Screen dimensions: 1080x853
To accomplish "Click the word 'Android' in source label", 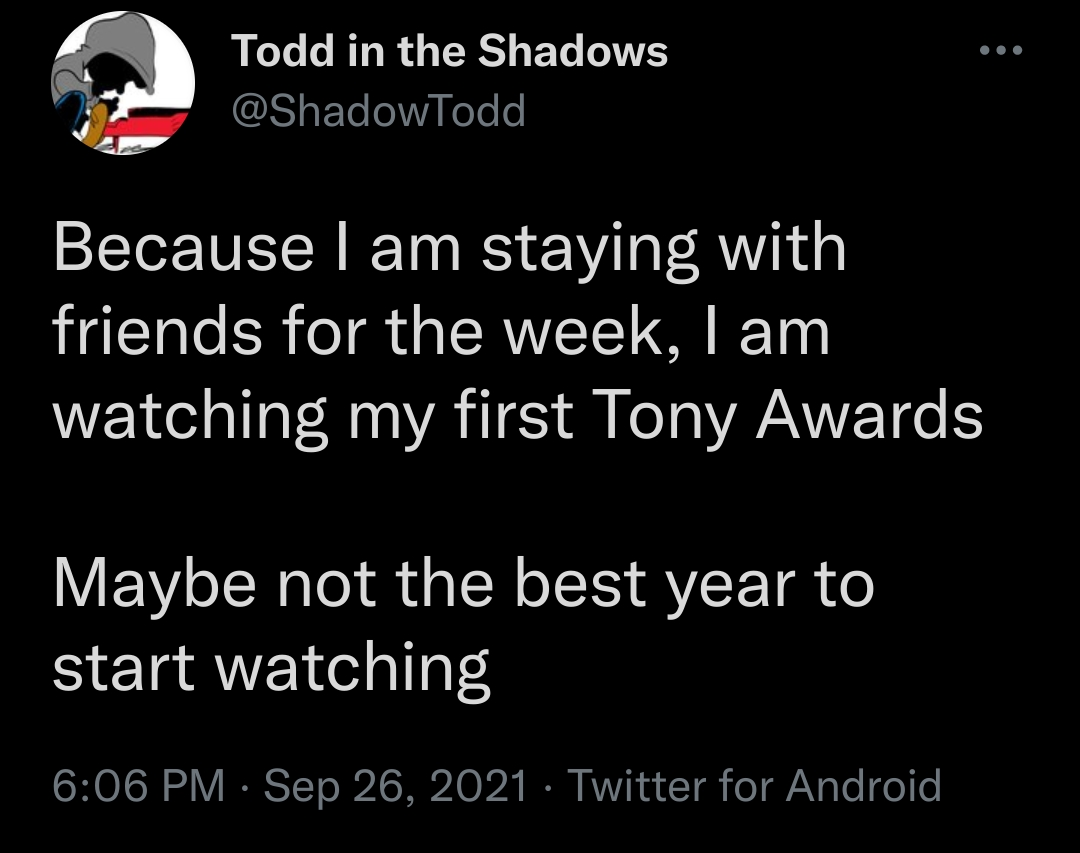I will (x=864, y=785).
